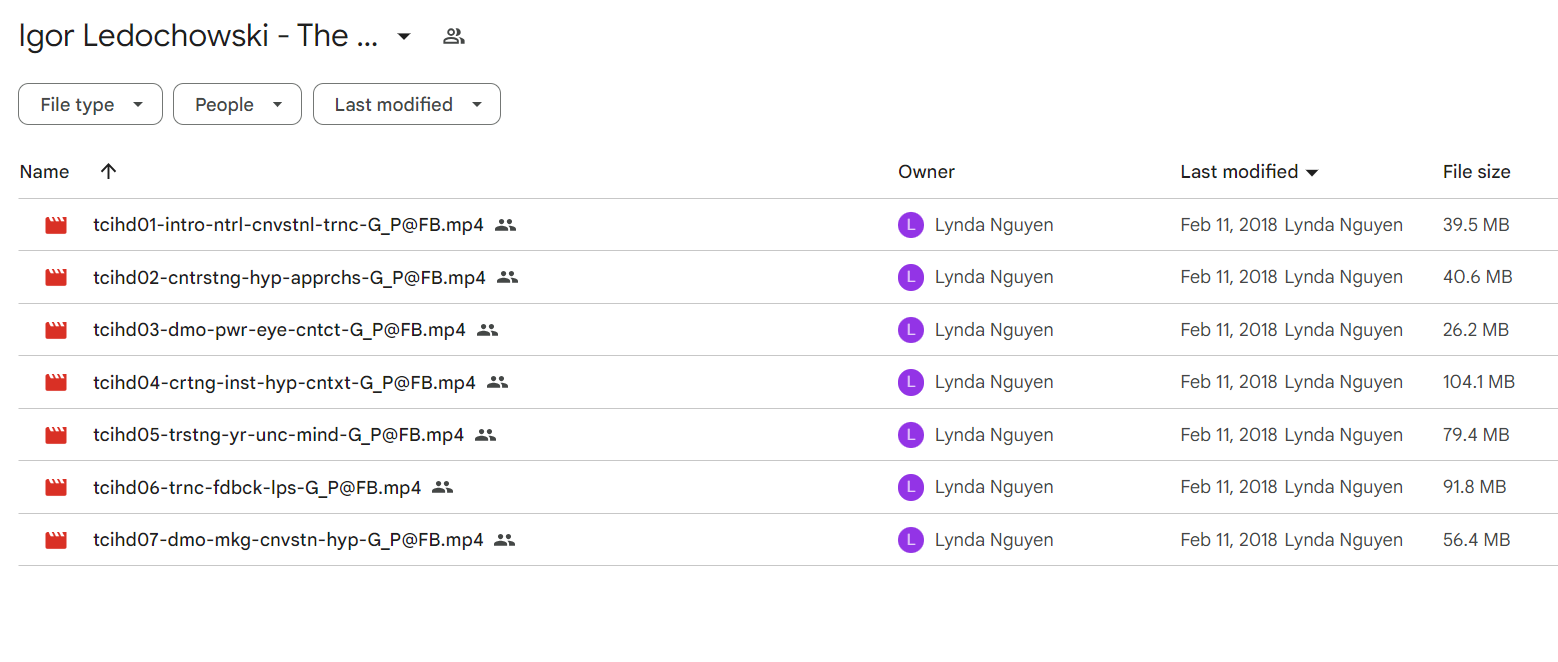Open the Last modified column dropdown arrow
1558x662 pixels.
(x=1312, y=173)
